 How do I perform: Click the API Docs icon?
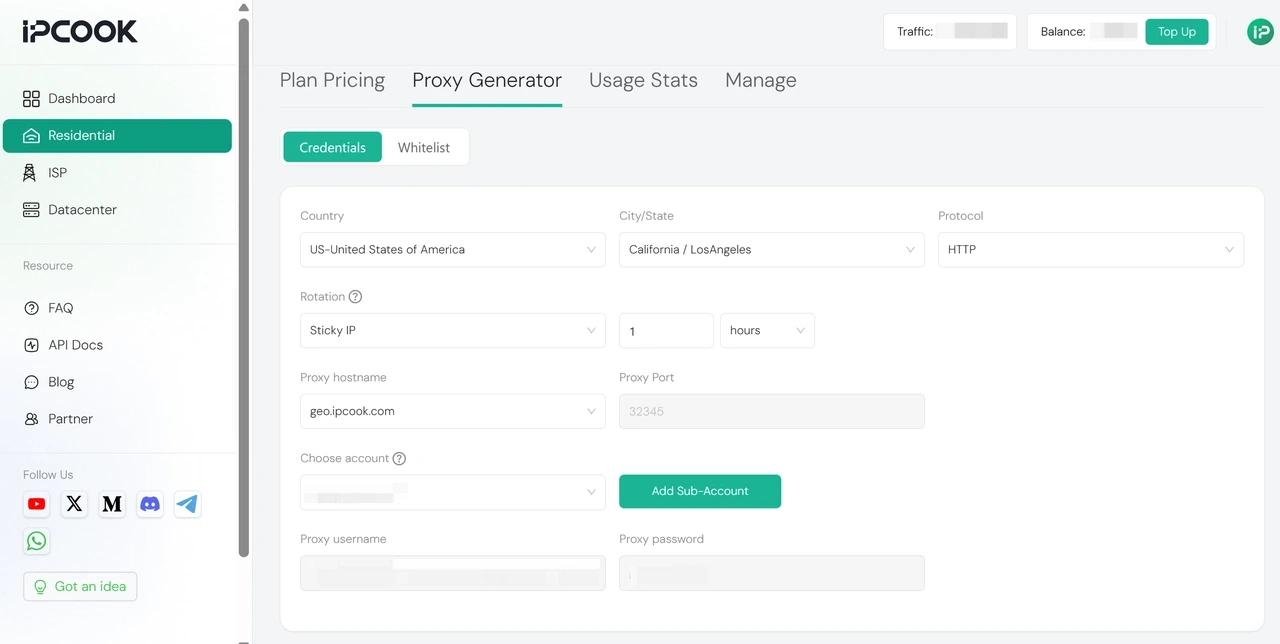tap(31, 345)
